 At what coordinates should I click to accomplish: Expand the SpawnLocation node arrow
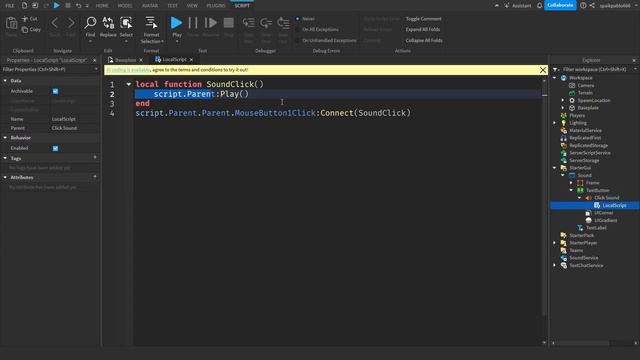pyautogui.click(x=563, y=100)
